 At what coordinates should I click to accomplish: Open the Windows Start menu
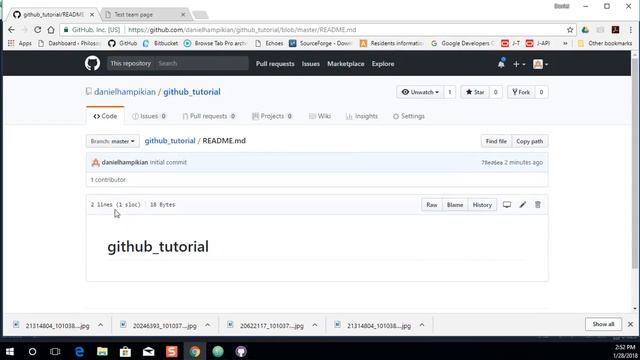[x=10, y=351]
